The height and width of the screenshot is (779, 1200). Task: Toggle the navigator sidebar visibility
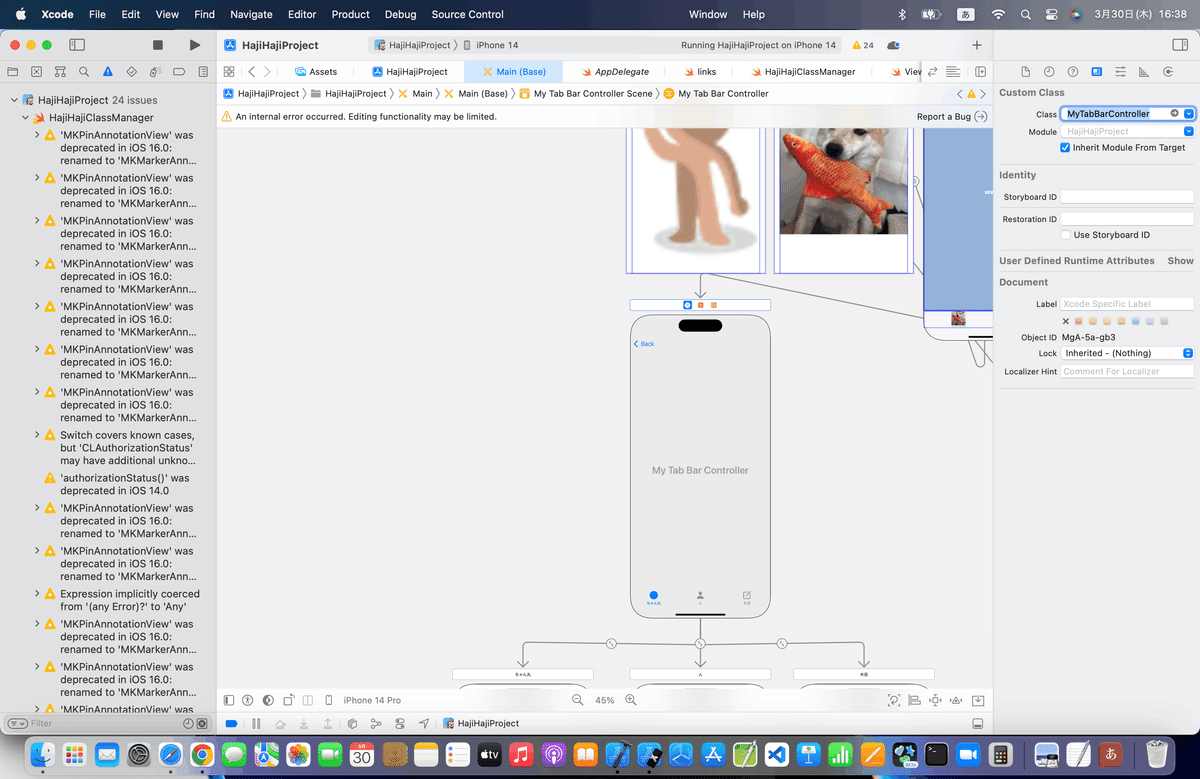click(x=76, y=45)
